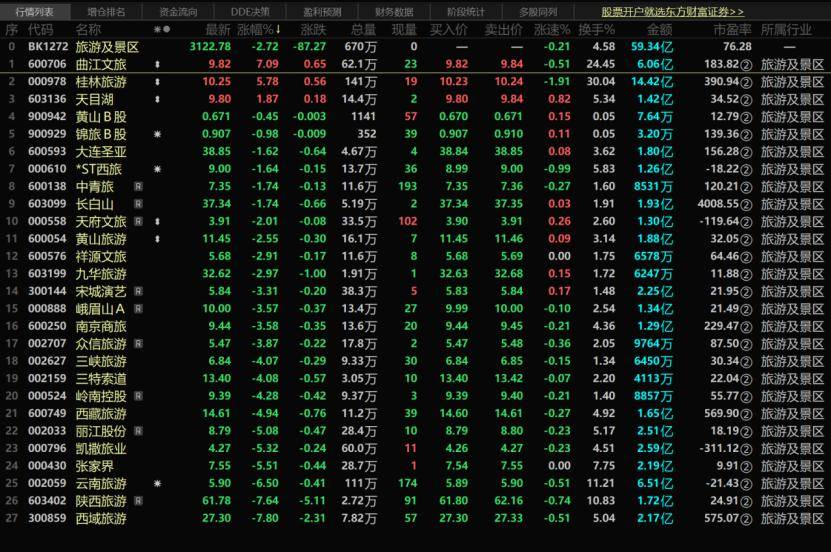Select the 财务数据 tab

pos(394,12)
